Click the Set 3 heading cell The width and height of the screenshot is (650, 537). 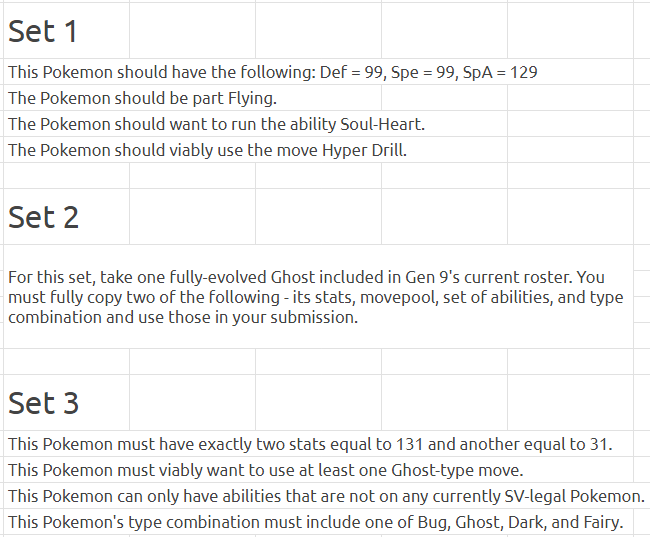coord(66,403)
